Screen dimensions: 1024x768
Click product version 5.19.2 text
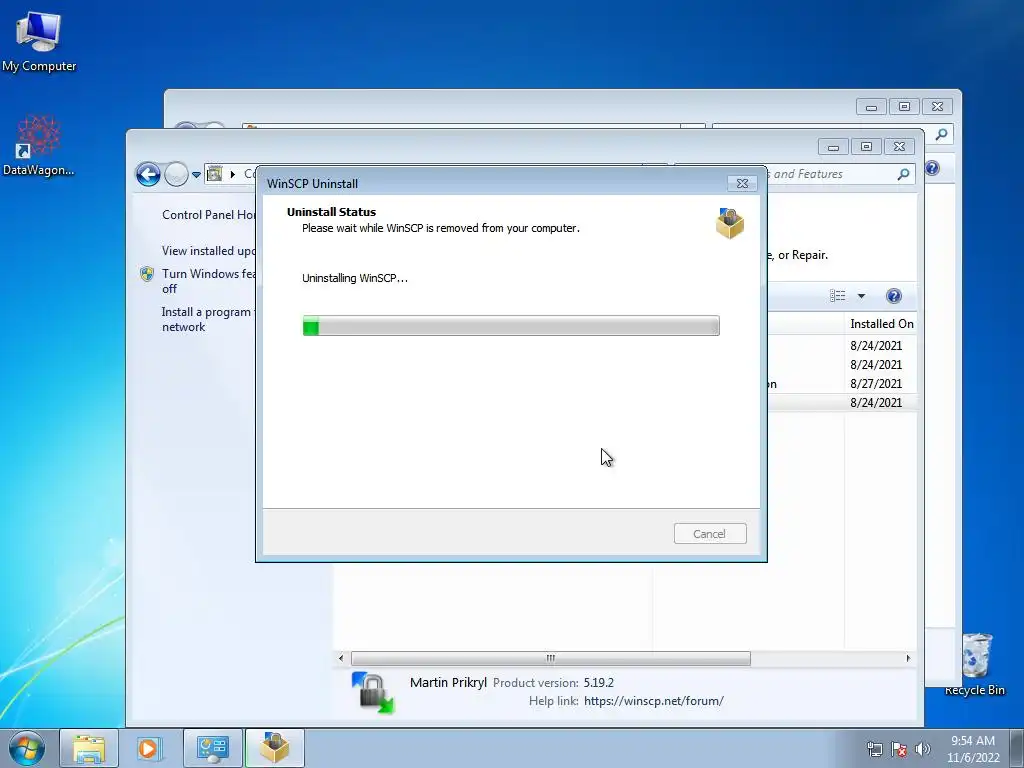tap(598, 682)
